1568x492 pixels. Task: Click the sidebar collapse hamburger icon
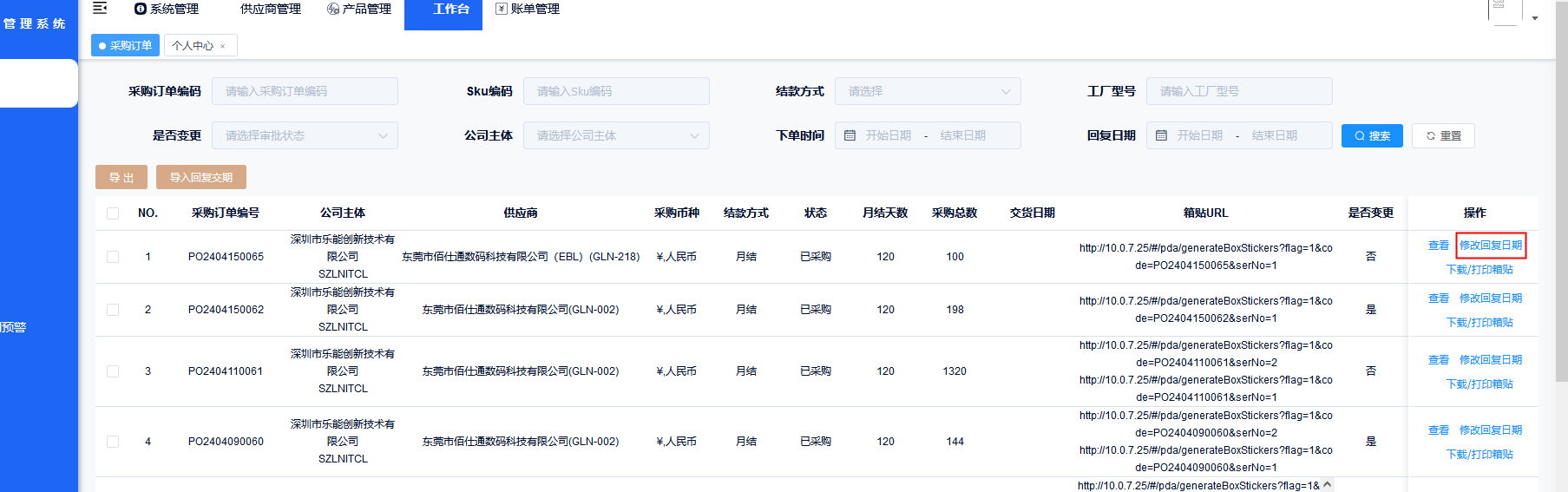click(x=100, y=9)
